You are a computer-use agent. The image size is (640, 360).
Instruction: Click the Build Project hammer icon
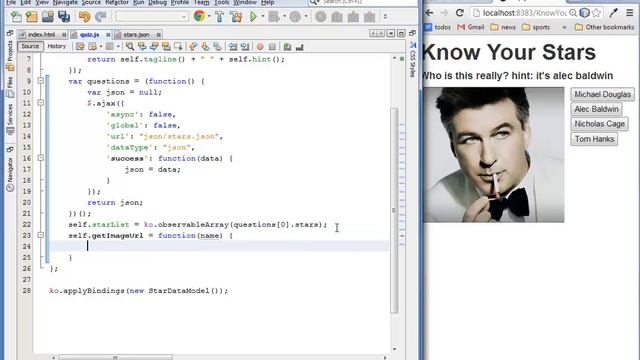pyautogui.click(x=219, y=17)
